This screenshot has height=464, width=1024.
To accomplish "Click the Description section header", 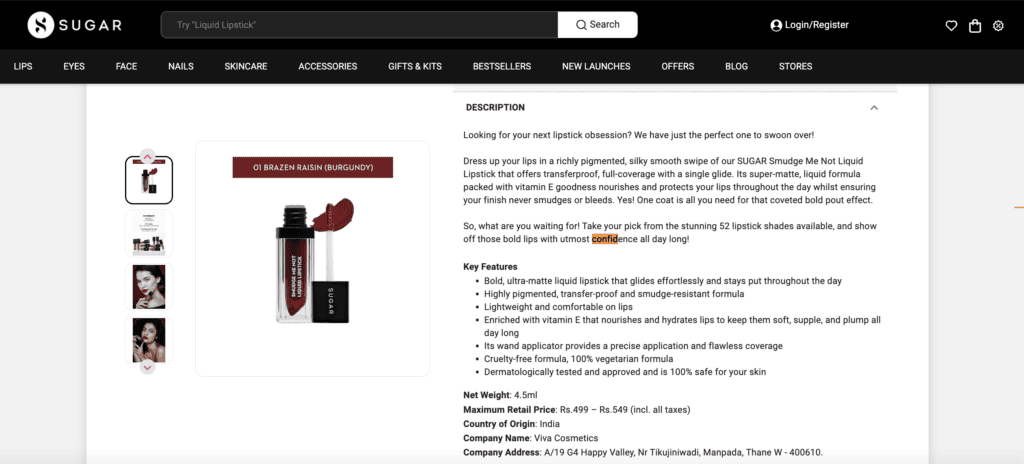I will coord(675,107).
